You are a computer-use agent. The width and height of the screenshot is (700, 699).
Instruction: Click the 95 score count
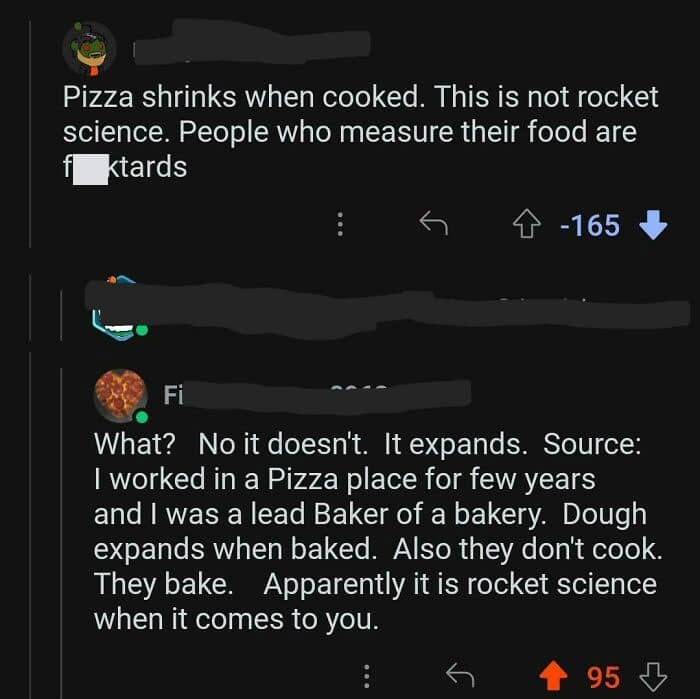coord(603,677)
